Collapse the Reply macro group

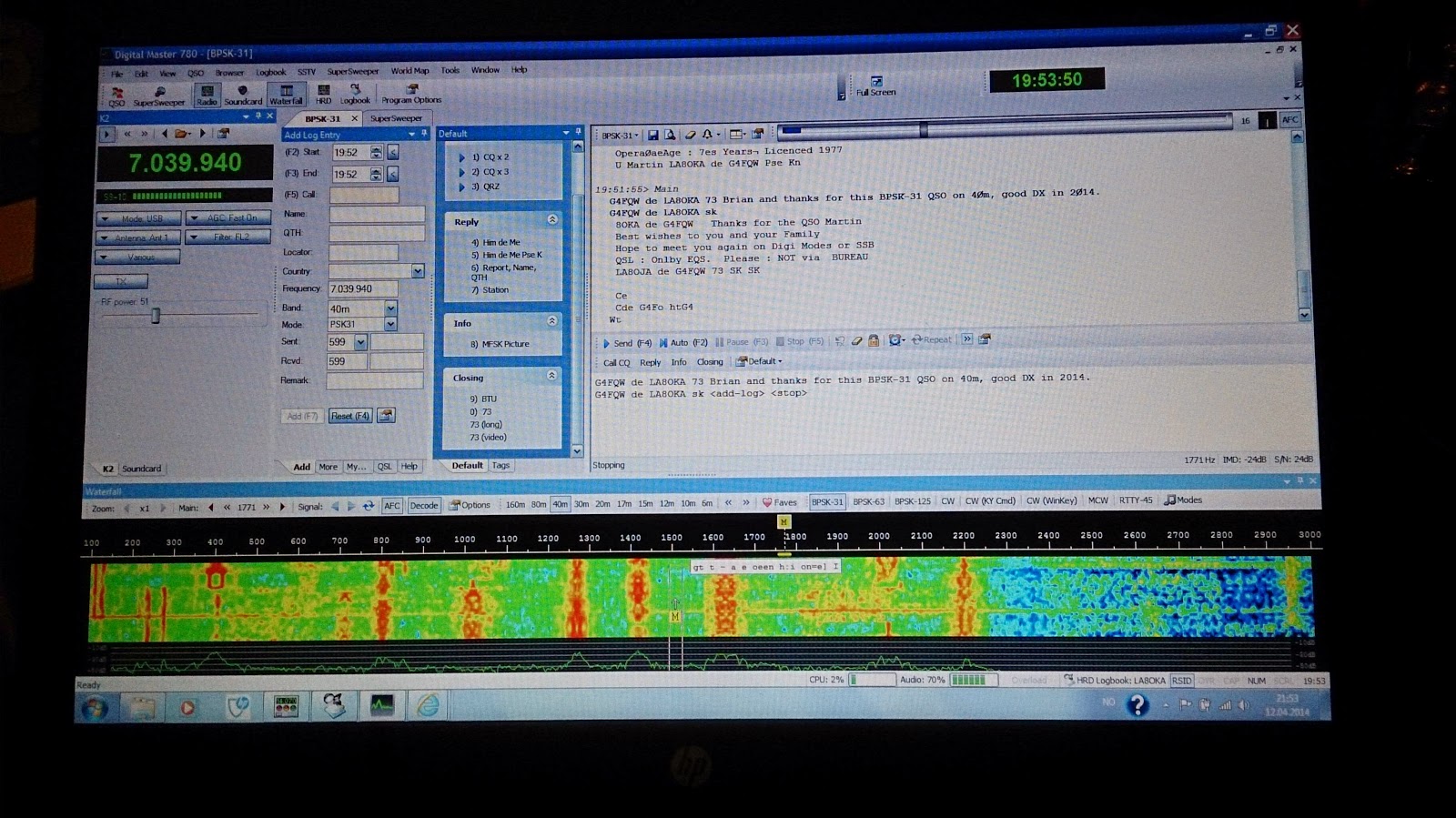pyautogui.click(x=552, y=220)
